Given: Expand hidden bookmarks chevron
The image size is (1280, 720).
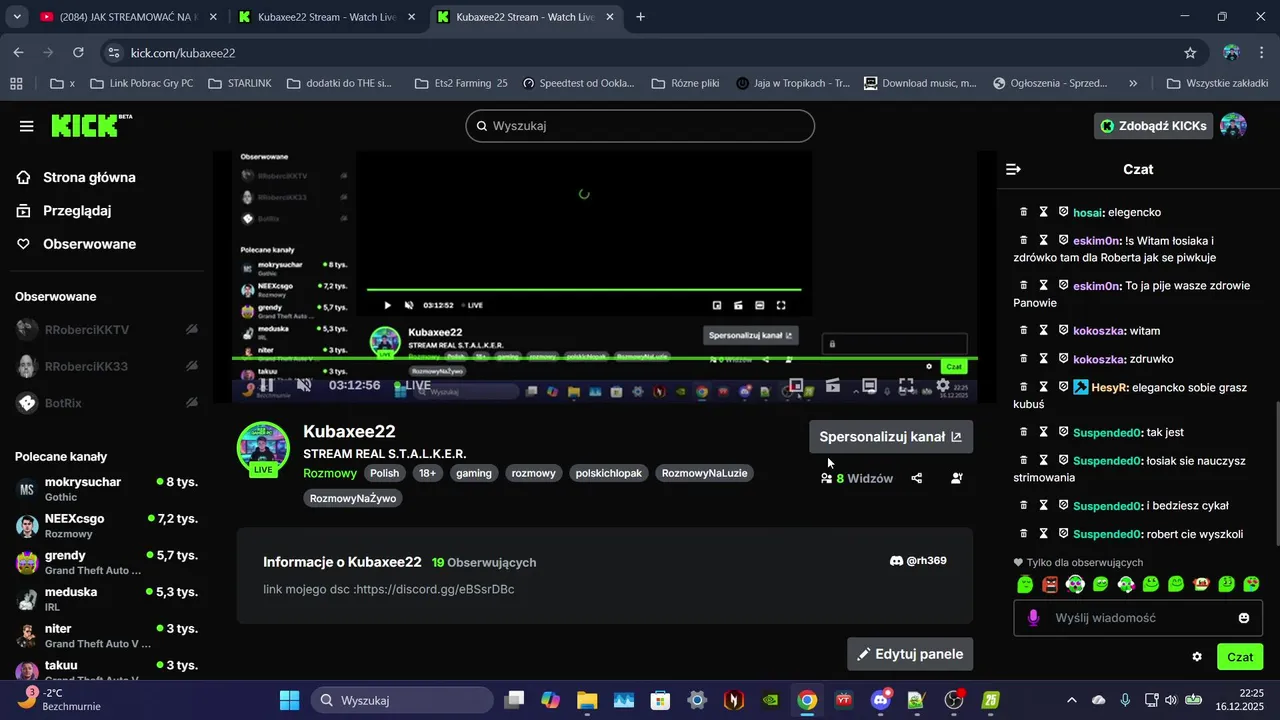Looking at the screenshot, I should (x=1133, y=83).
